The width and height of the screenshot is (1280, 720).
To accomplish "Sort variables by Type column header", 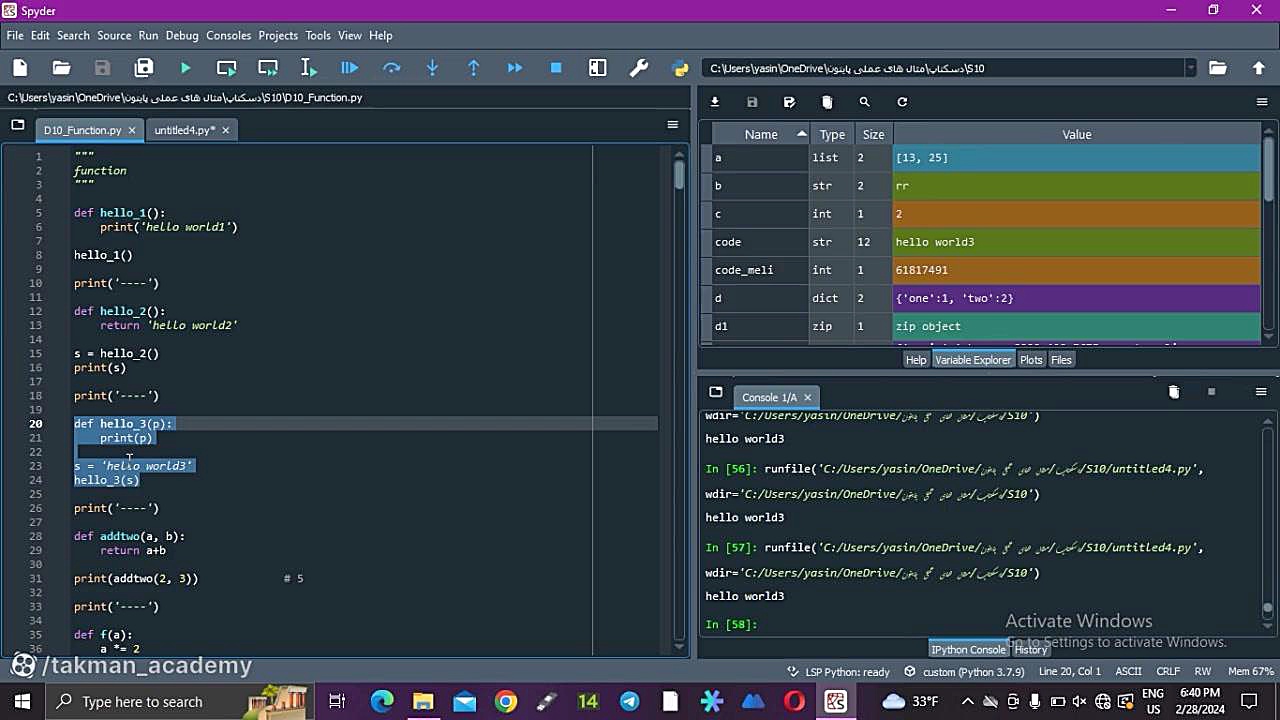I will (832, 134).
